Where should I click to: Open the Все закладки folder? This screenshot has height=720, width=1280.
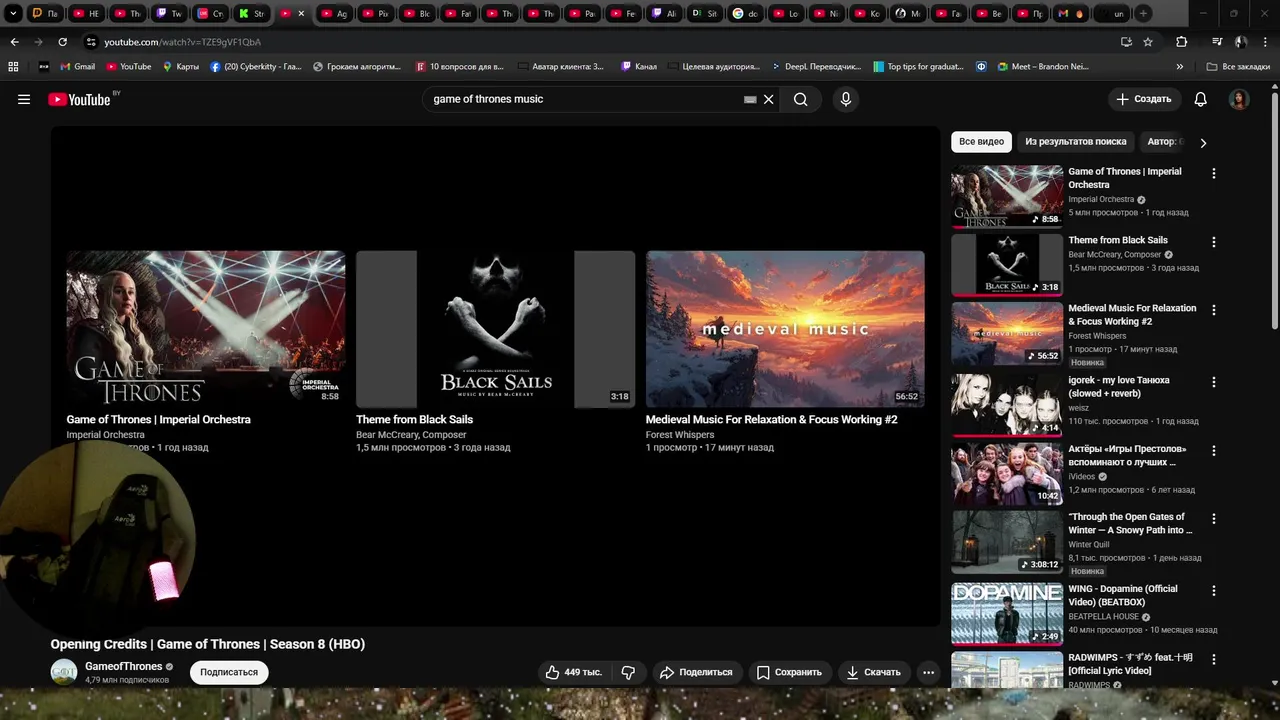point(1238,67)
